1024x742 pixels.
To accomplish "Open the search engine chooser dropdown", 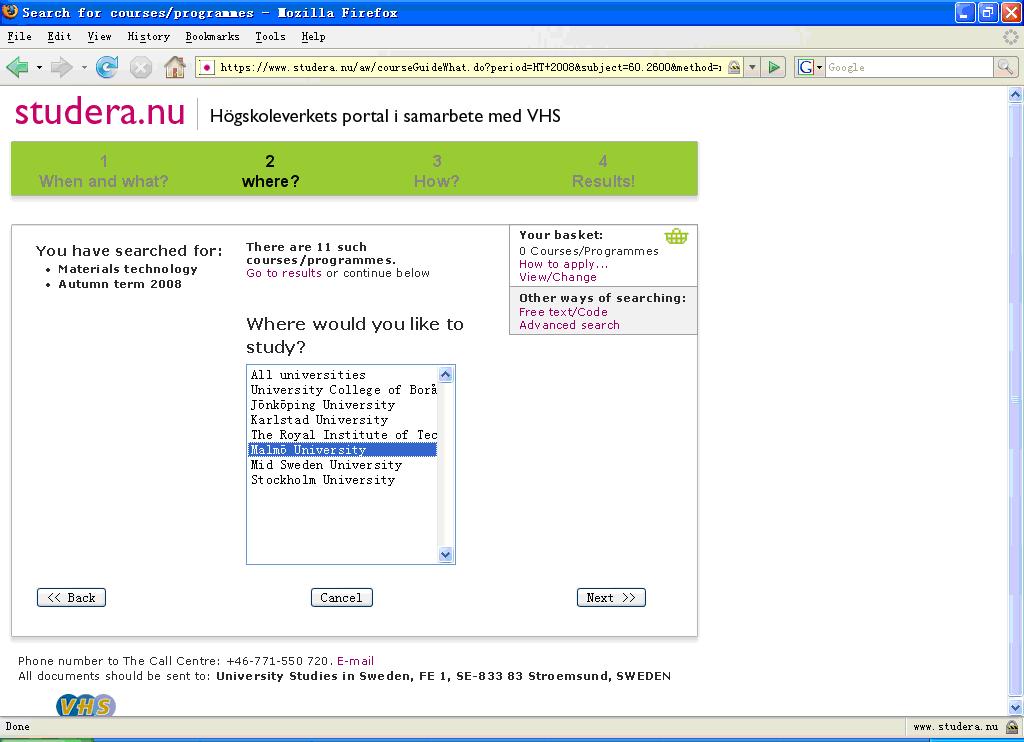I will (x=819, y=67).
